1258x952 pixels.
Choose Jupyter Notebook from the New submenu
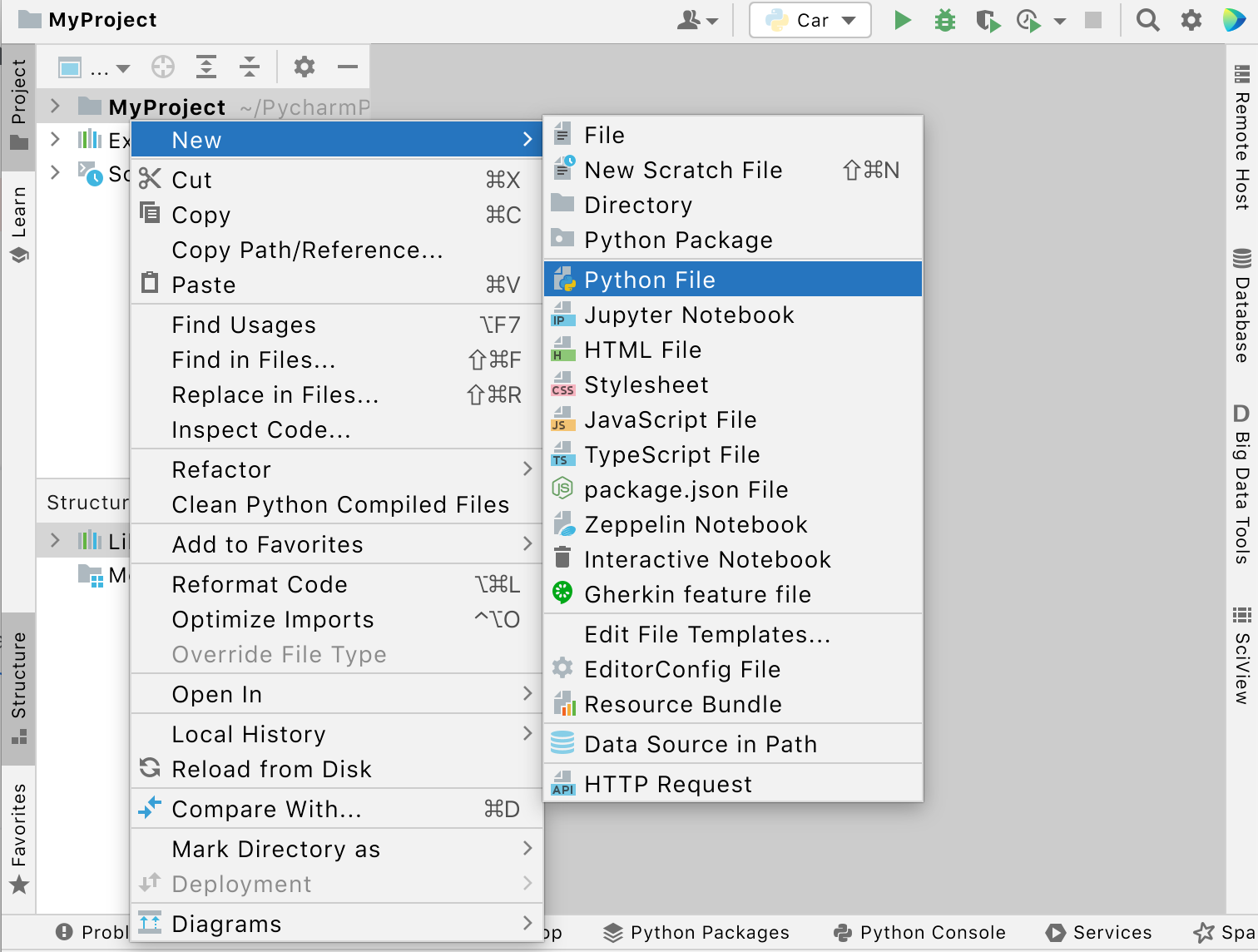pyautogui.click(x=689, y=315)
